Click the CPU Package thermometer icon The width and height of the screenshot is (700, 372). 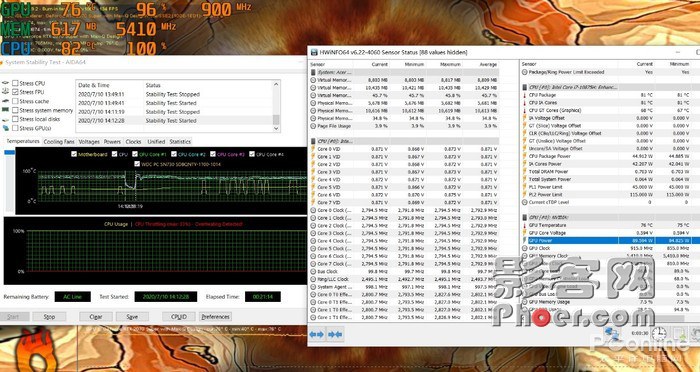[525, 95]
